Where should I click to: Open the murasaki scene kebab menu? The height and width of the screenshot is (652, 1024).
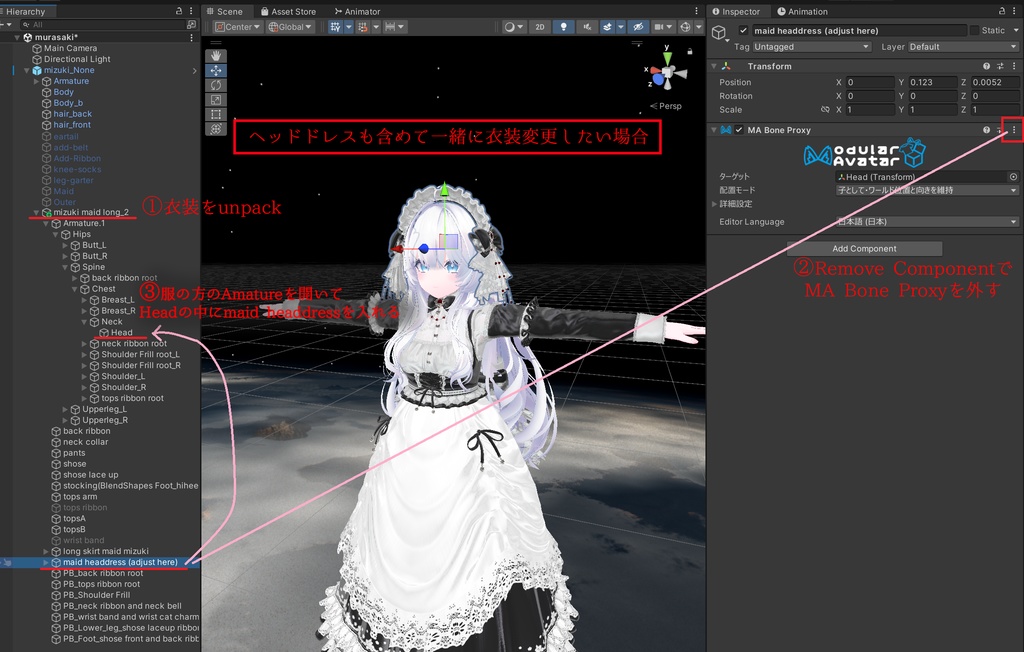coord(191,38)
